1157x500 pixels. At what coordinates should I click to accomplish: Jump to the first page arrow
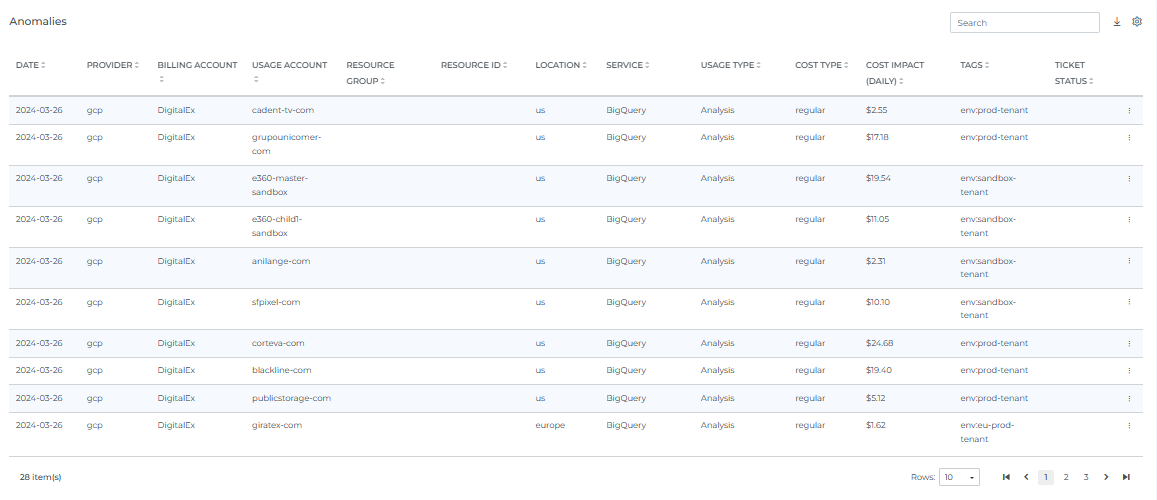(x=1006, y=477)
